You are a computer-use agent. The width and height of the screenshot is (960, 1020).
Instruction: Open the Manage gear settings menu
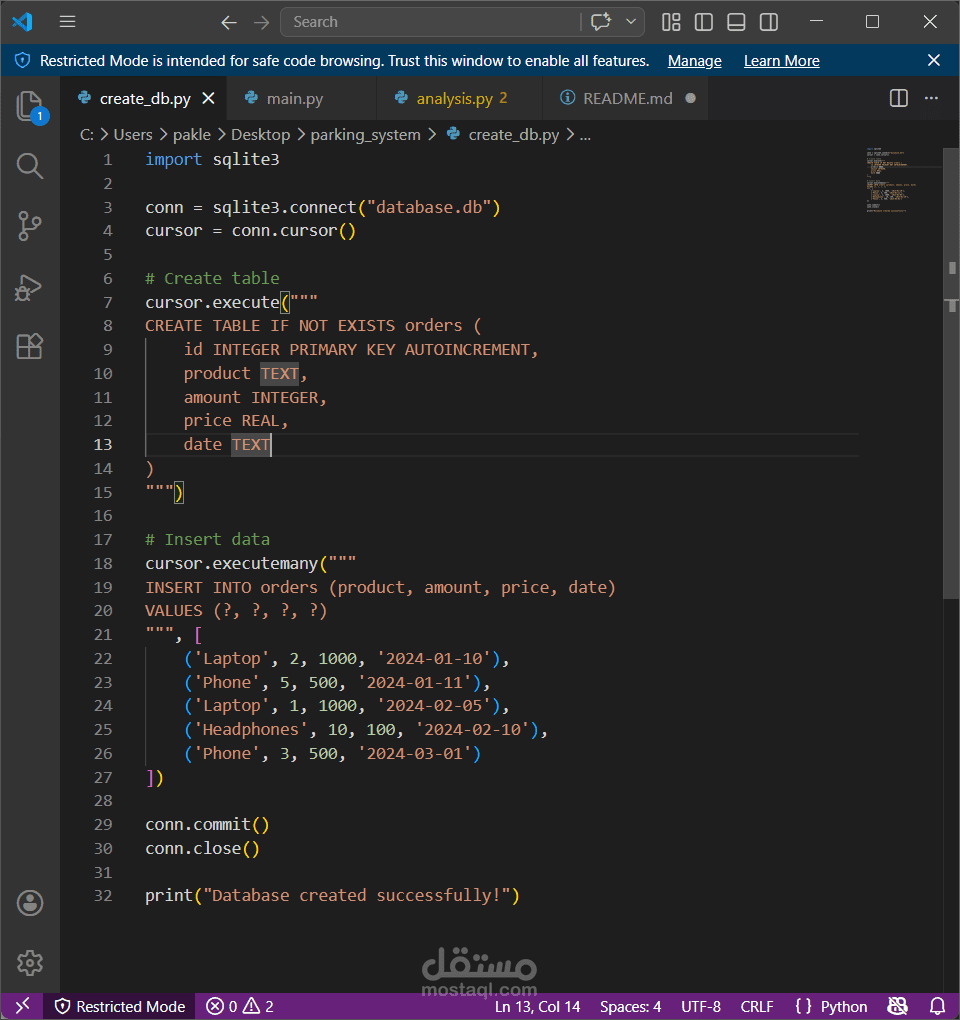(x=30, y=962)
